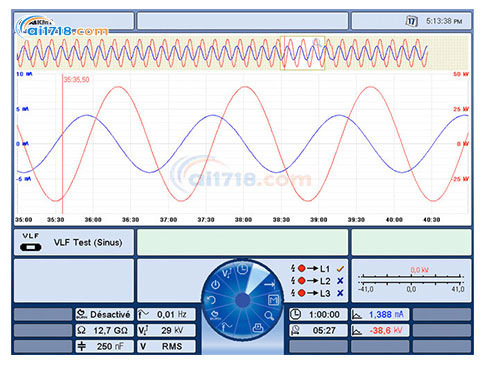This screenshot has width=485, height=365.
Task: Click the 250 nF capacitance value
Action: click(x=110, y=346)
